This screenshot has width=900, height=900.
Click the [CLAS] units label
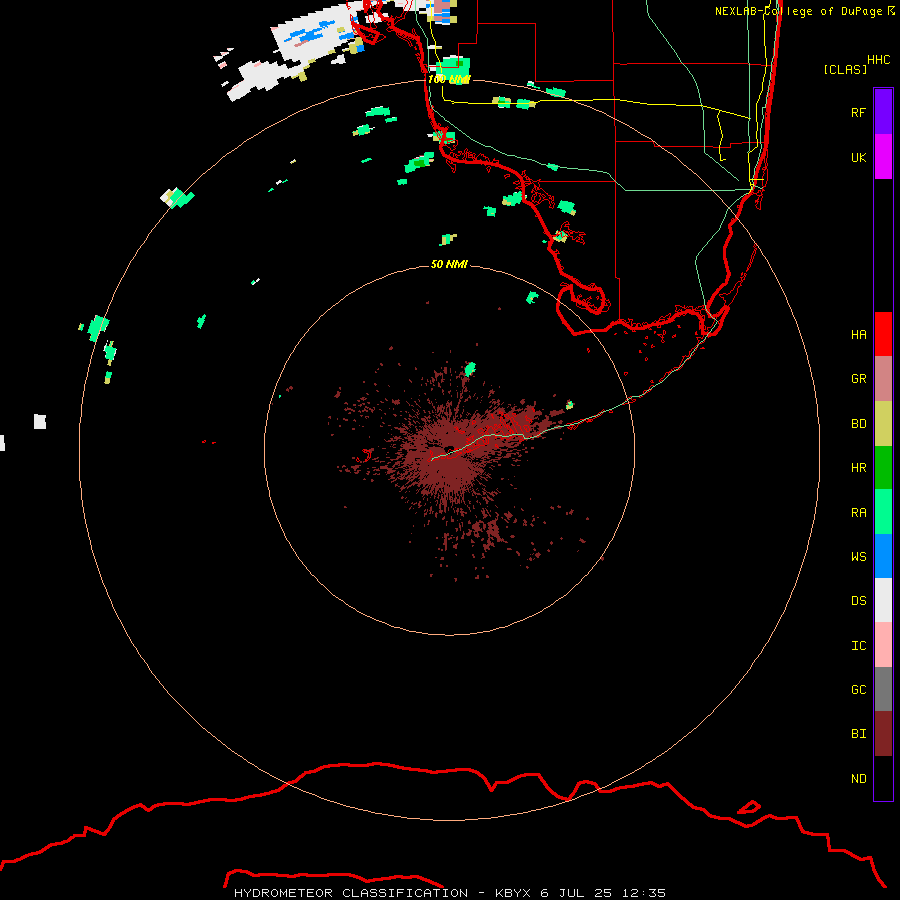(845, 69)
